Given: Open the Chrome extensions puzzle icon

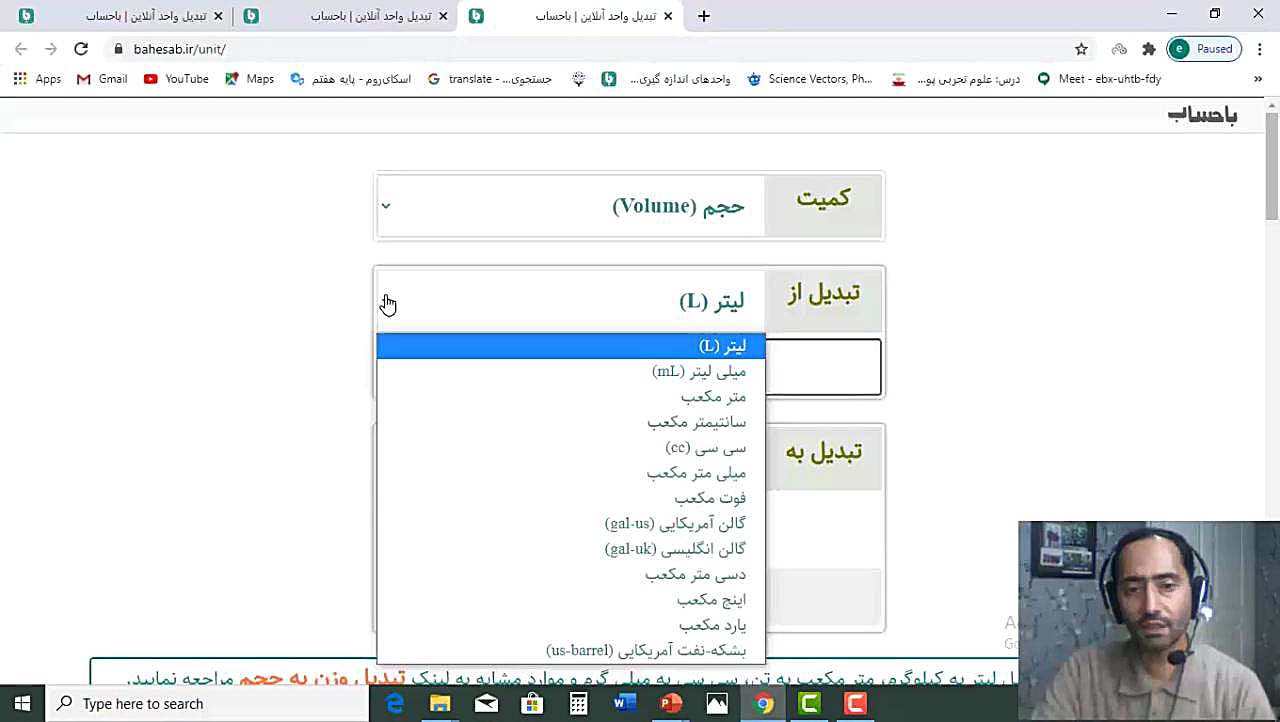Looking at the screenshot, I should 1149,49.
